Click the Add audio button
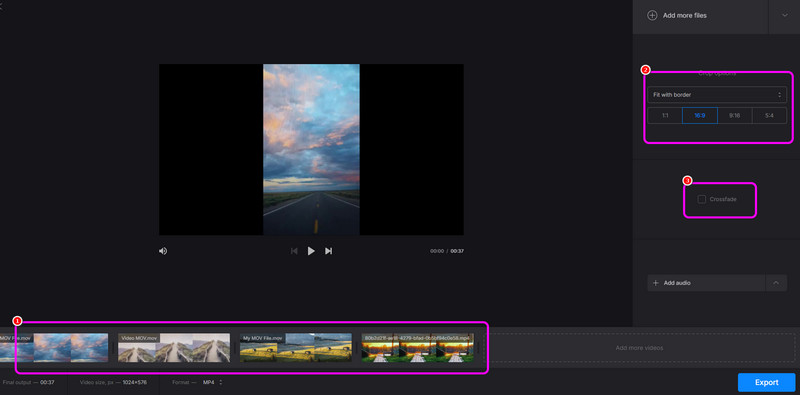This screenshot has height=395, width=800. click(706, 283)
